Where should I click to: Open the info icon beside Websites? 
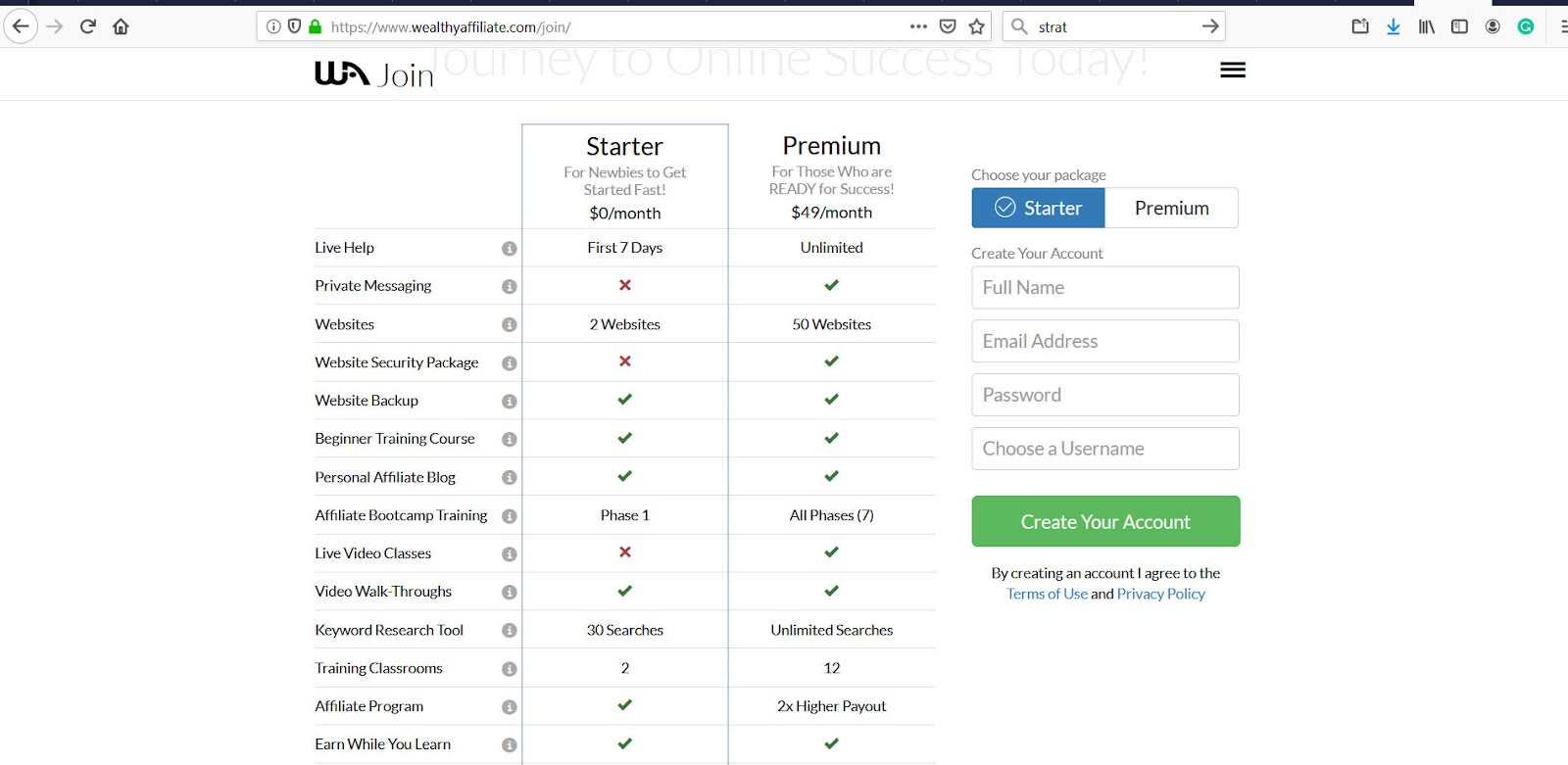[509, 325]
